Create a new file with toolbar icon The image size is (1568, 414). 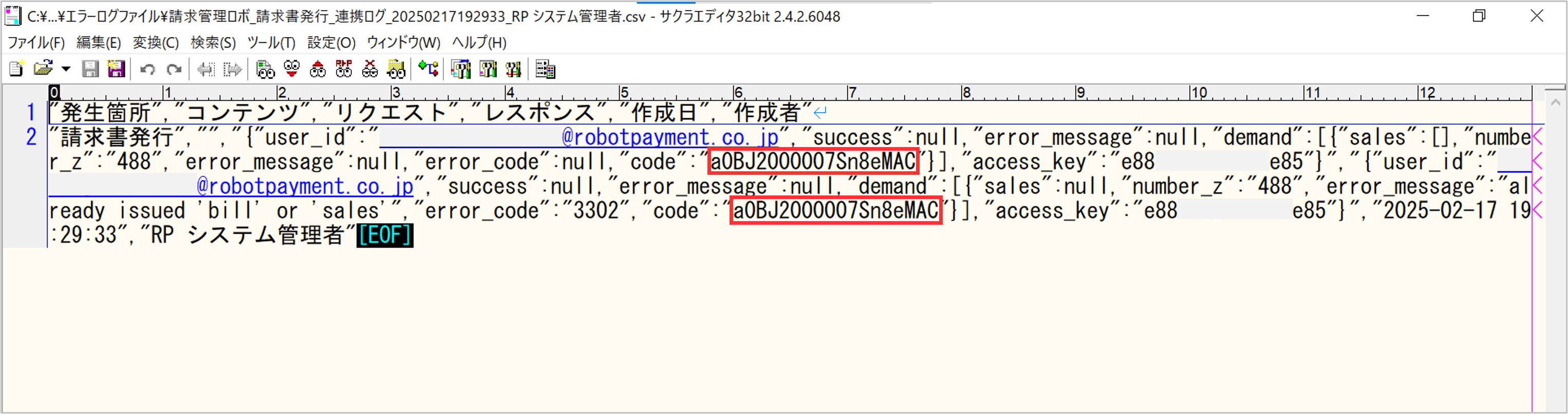(16, 69)
